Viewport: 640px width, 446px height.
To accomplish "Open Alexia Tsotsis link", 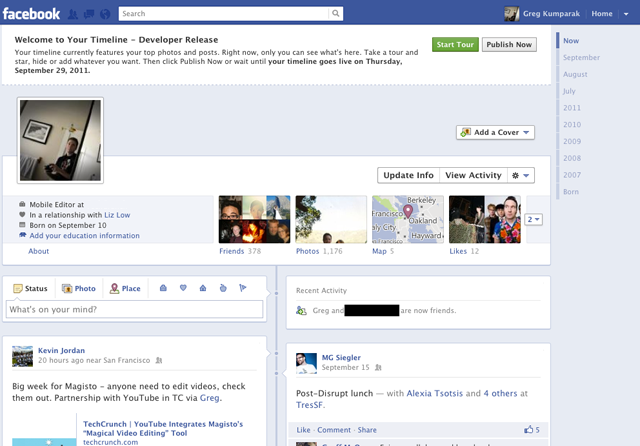I will (435, 393).
